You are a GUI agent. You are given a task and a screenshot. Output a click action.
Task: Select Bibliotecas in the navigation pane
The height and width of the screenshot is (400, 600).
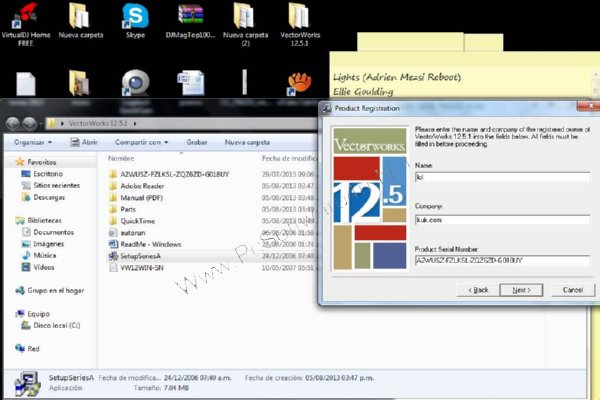point(38,220)
